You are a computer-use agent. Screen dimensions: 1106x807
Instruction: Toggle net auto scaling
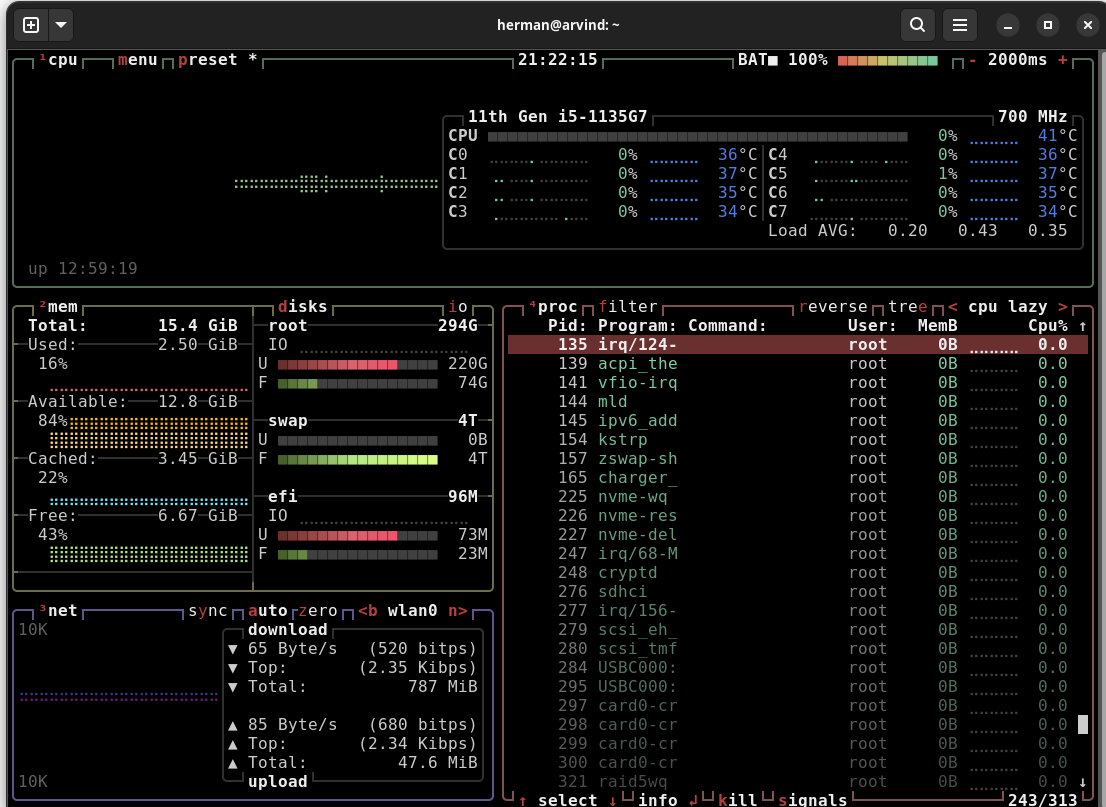coord(268,611)
